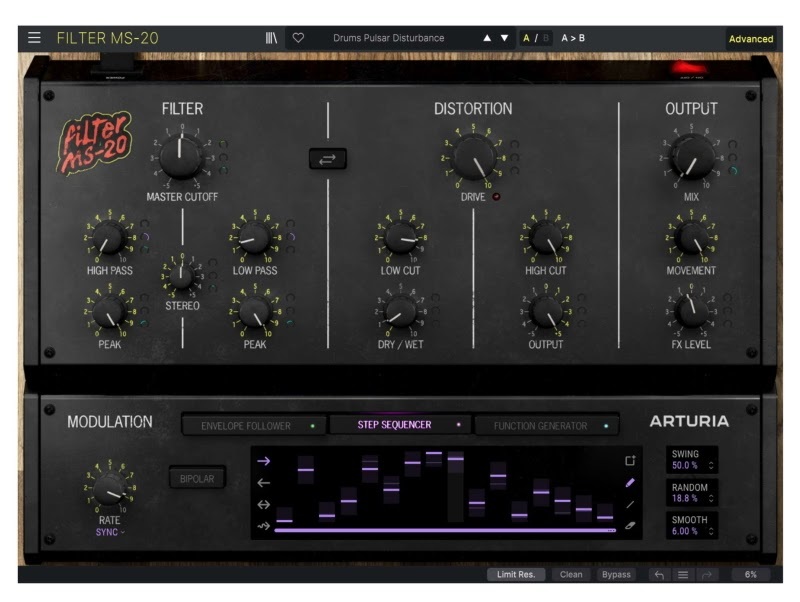Select the eraser tool in sequencer
The height and width of the screenshot is (602, 800).
[x=630, y=525]
